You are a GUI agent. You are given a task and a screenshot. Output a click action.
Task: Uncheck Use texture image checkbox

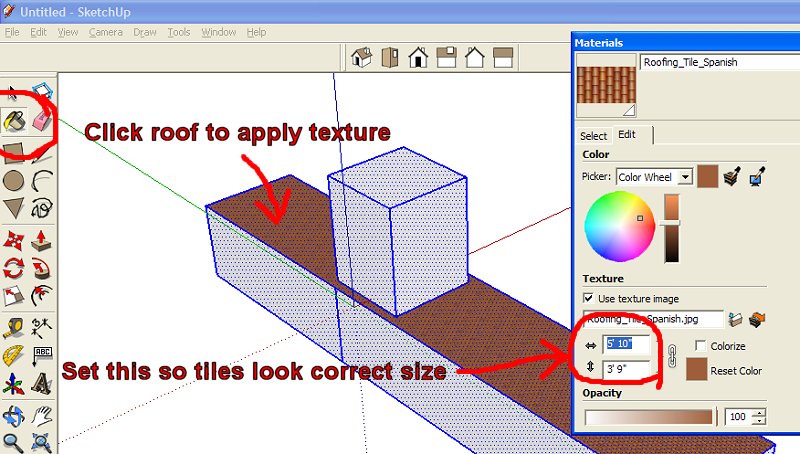pos(589,299)
